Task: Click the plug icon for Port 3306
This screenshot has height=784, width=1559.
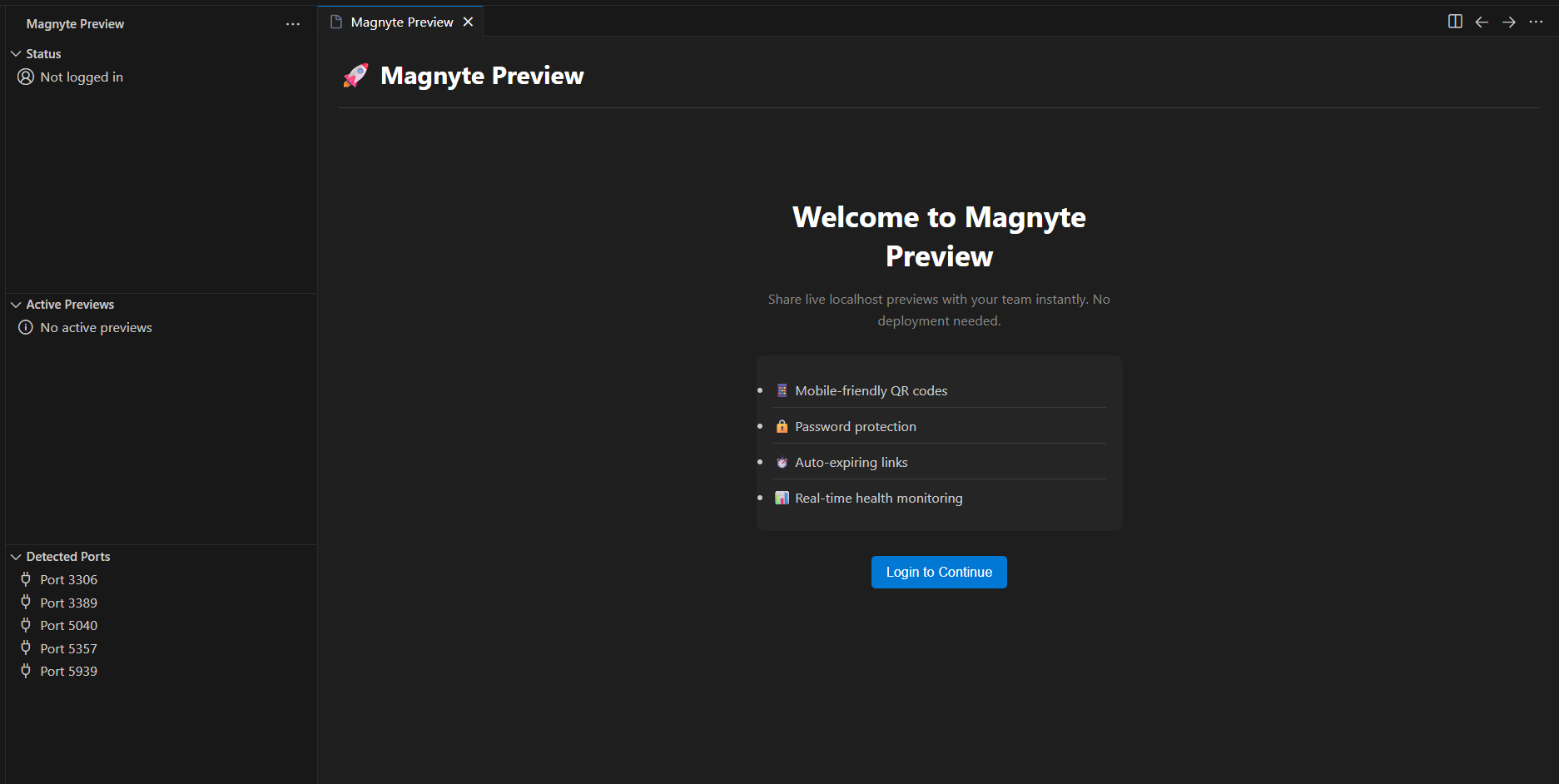Action: (x=26, y=579)
